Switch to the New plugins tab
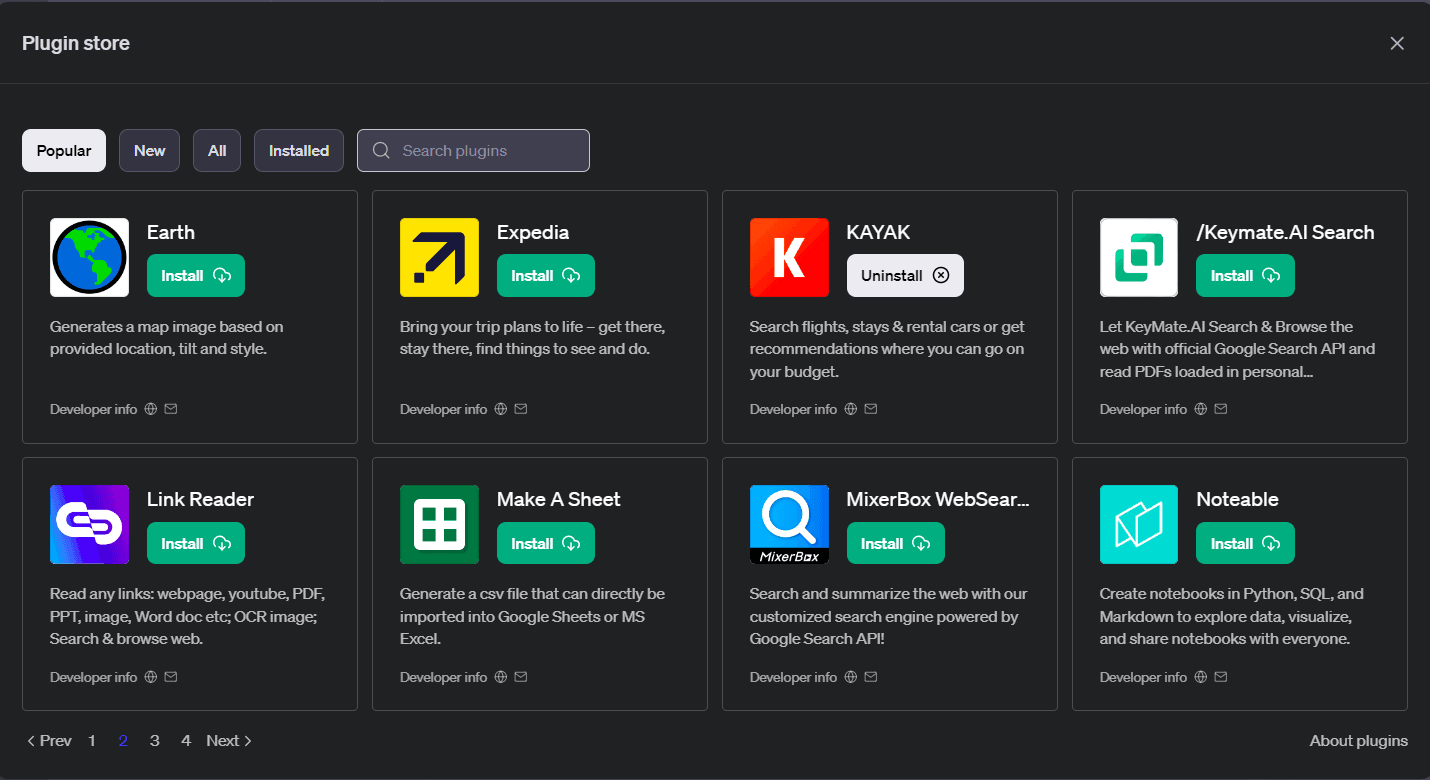 (x=149, y=150)
